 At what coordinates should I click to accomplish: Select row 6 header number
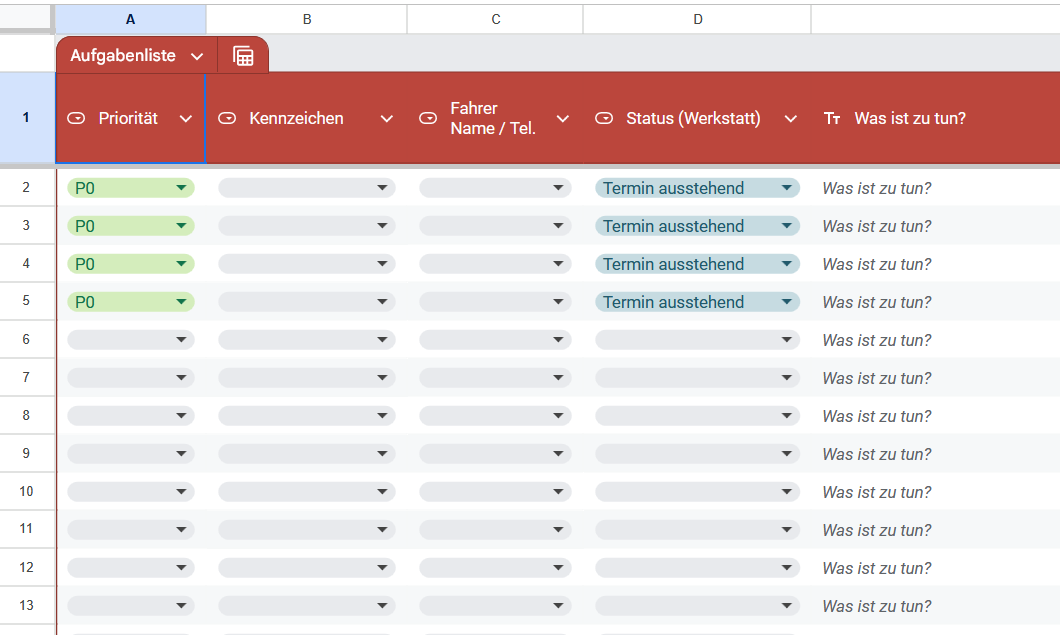click(26, 339)
